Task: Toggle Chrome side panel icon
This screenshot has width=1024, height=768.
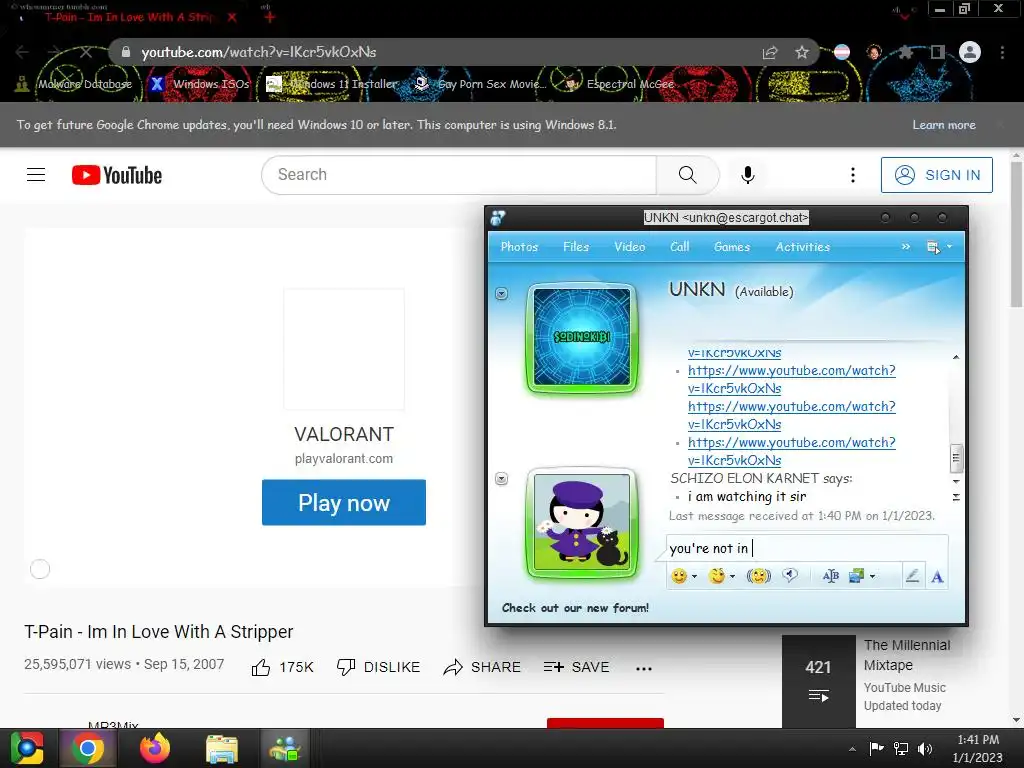Action: (x=938, y=52)
